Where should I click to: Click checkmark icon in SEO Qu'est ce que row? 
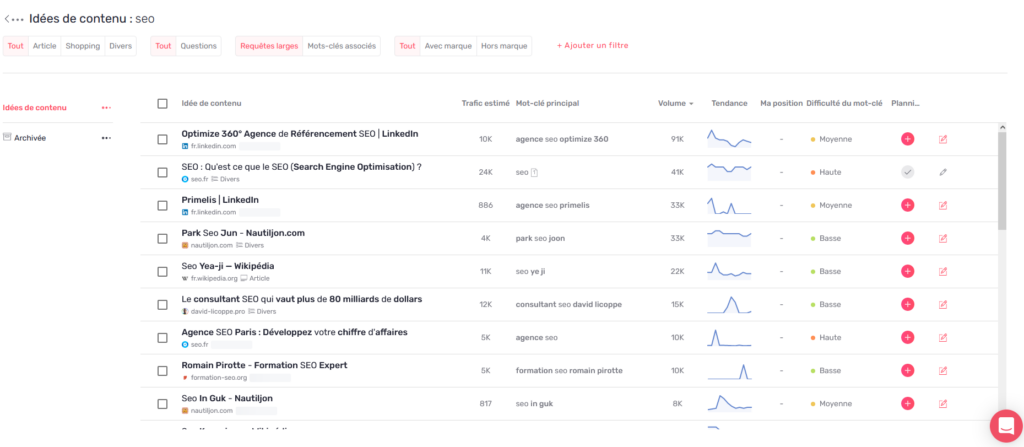907,172
